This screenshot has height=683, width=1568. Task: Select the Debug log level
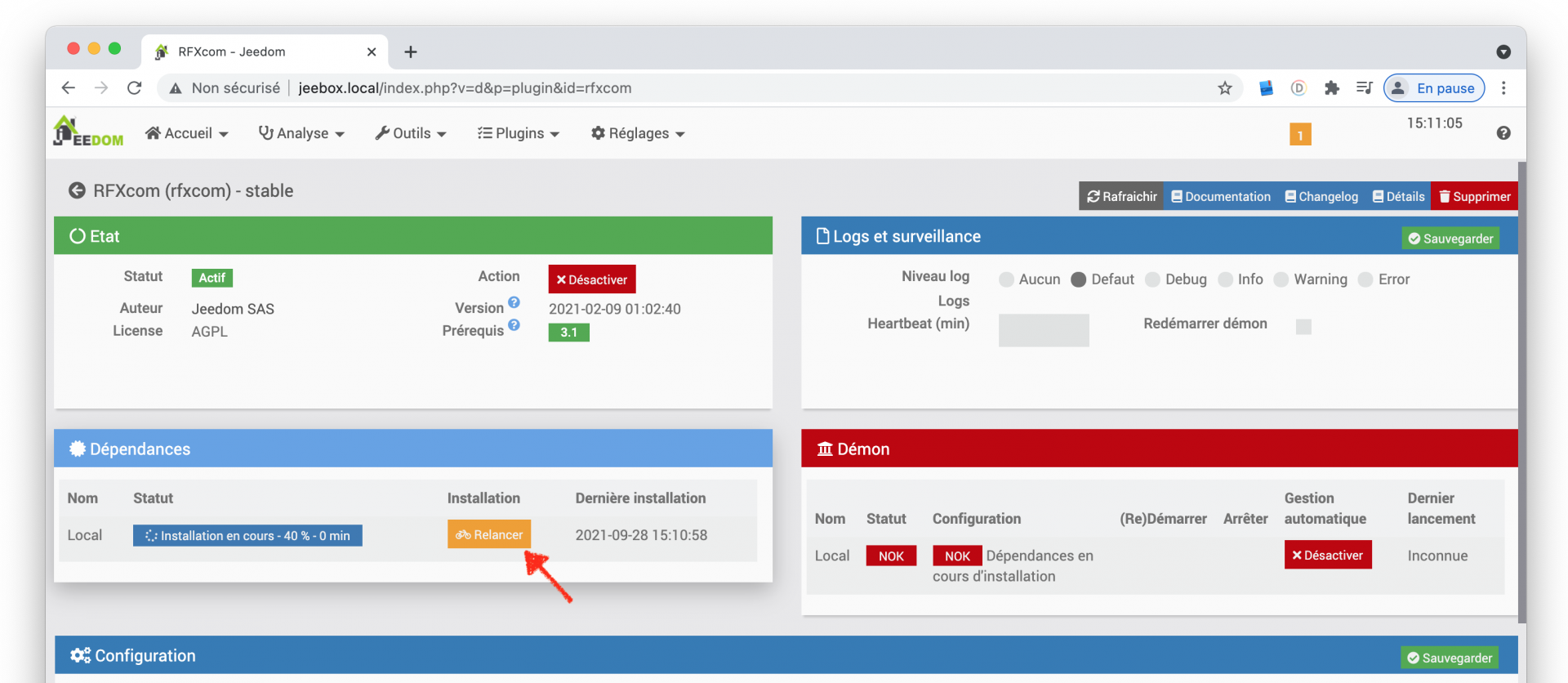point(1152,279)
